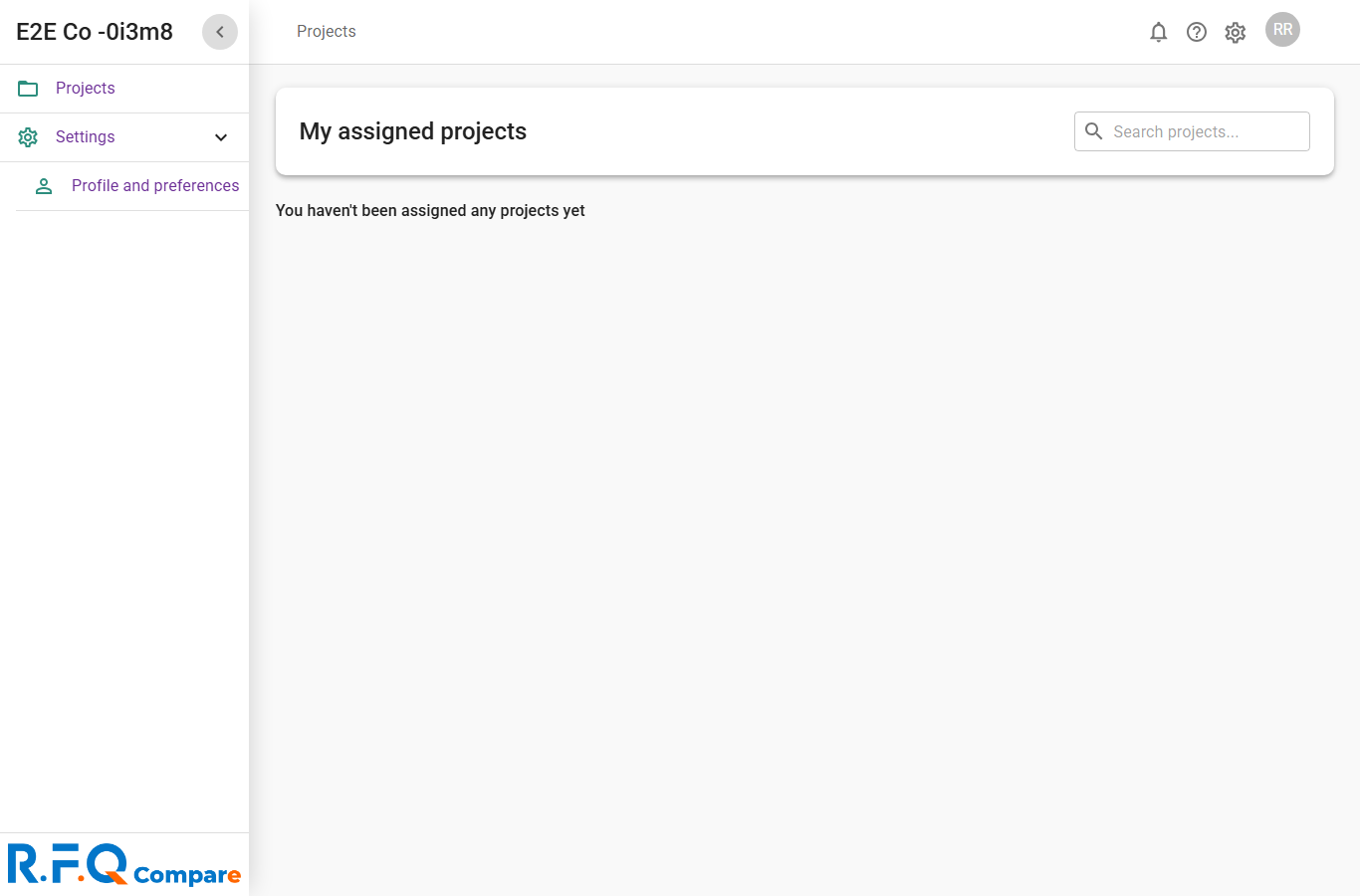This screenshot has width=1360, height=896.
Task: Click the Settings cog icon in sidebar
Action: (x=28, y=137)
